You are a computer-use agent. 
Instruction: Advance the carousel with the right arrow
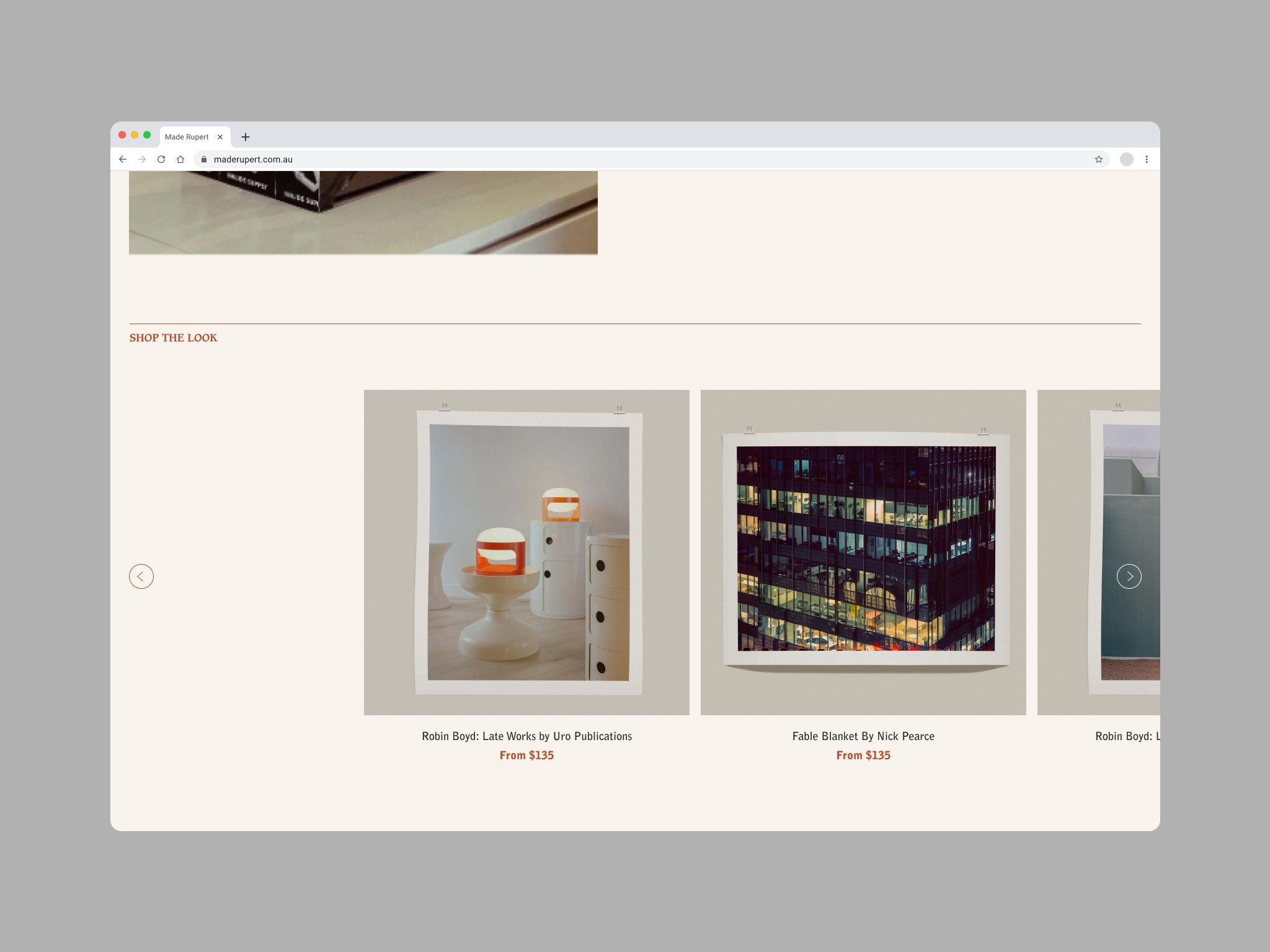(1129, 576)
